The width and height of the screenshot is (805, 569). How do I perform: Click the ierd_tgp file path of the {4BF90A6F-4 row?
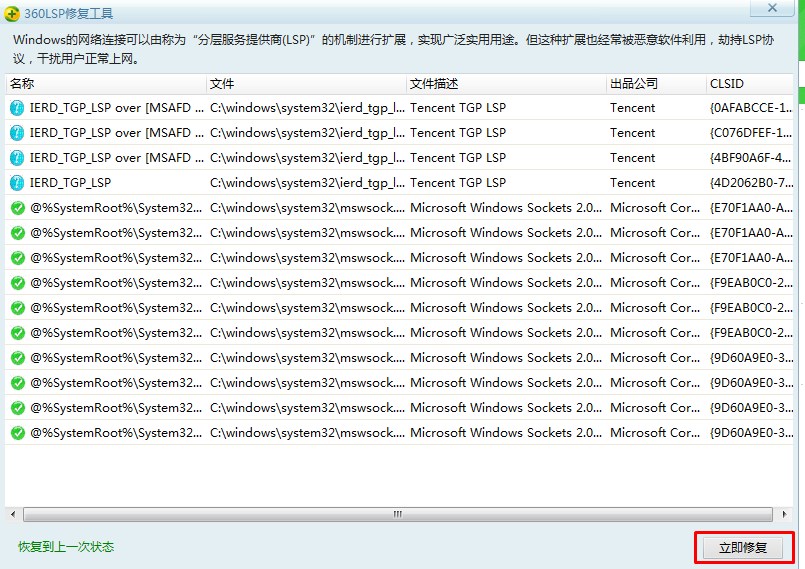coord(308,158)
